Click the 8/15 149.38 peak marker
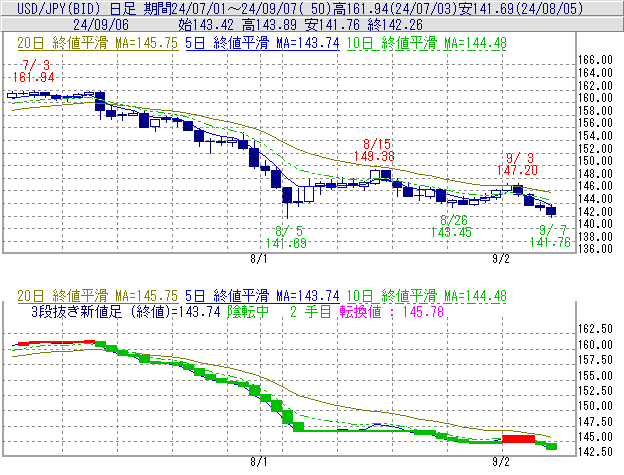 [x=374, y=150]
